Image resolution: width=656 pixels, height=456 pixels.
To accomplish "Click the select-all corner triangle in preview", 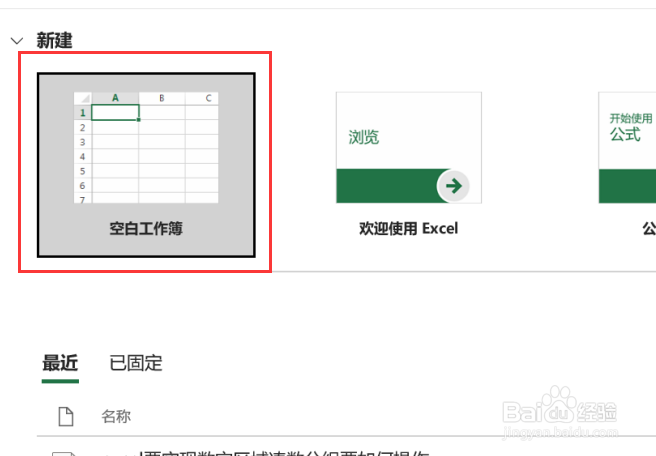I will point(83,98).
